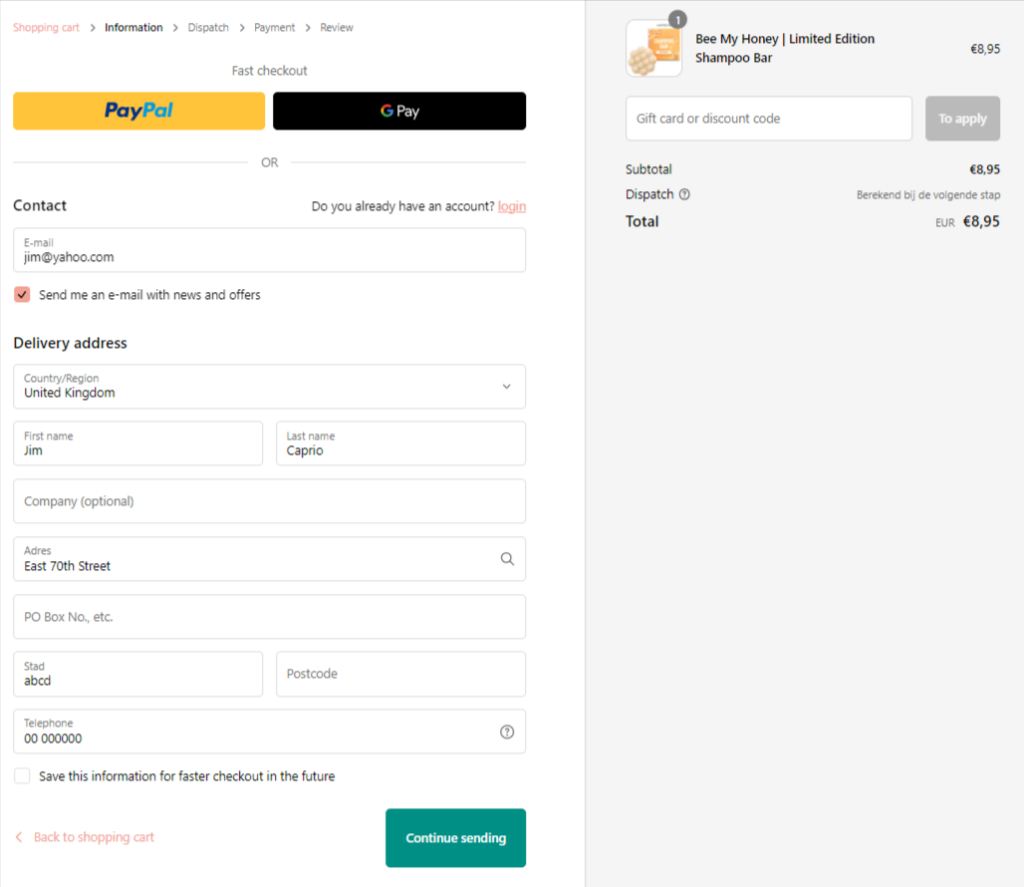Pay with the PayPal button

(139, 110)
